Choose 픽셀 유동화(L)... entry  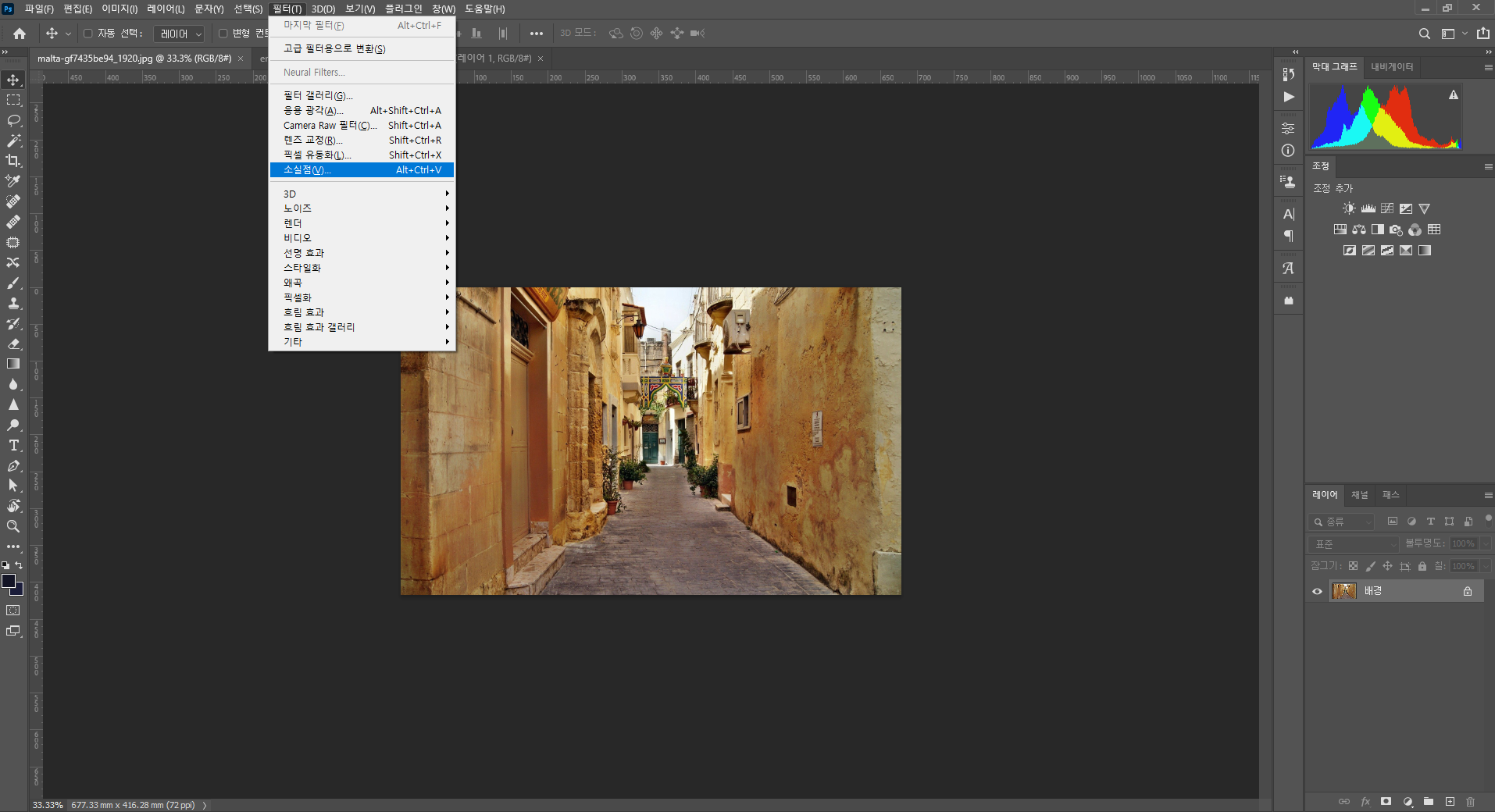click(x=362, y=155)
